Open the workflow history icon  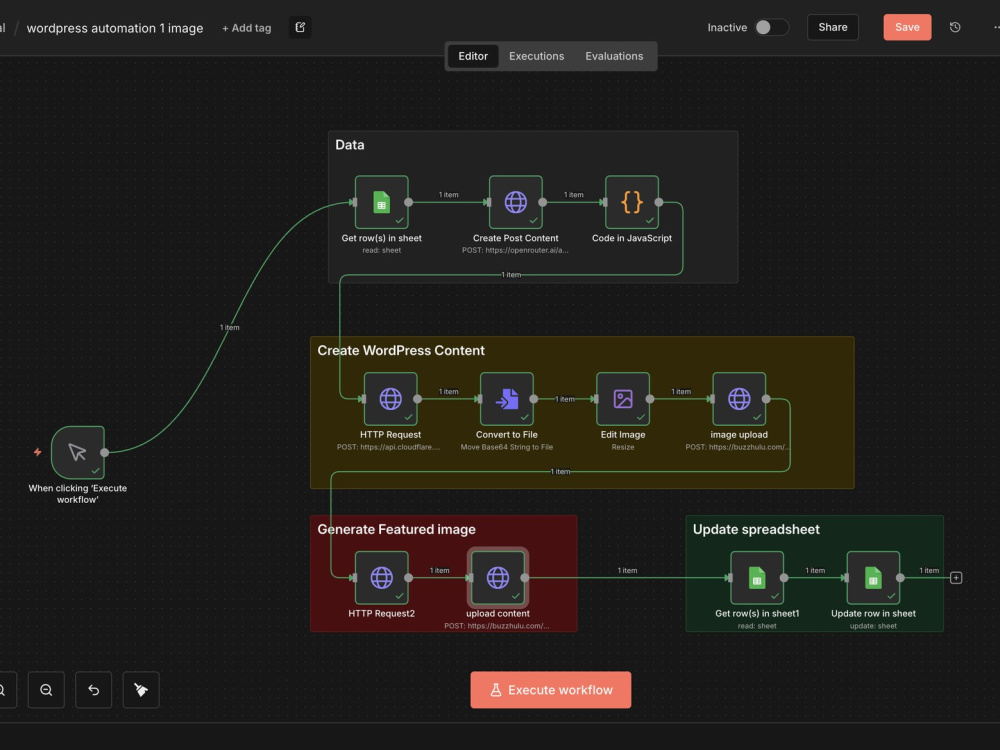pos(955,27)
